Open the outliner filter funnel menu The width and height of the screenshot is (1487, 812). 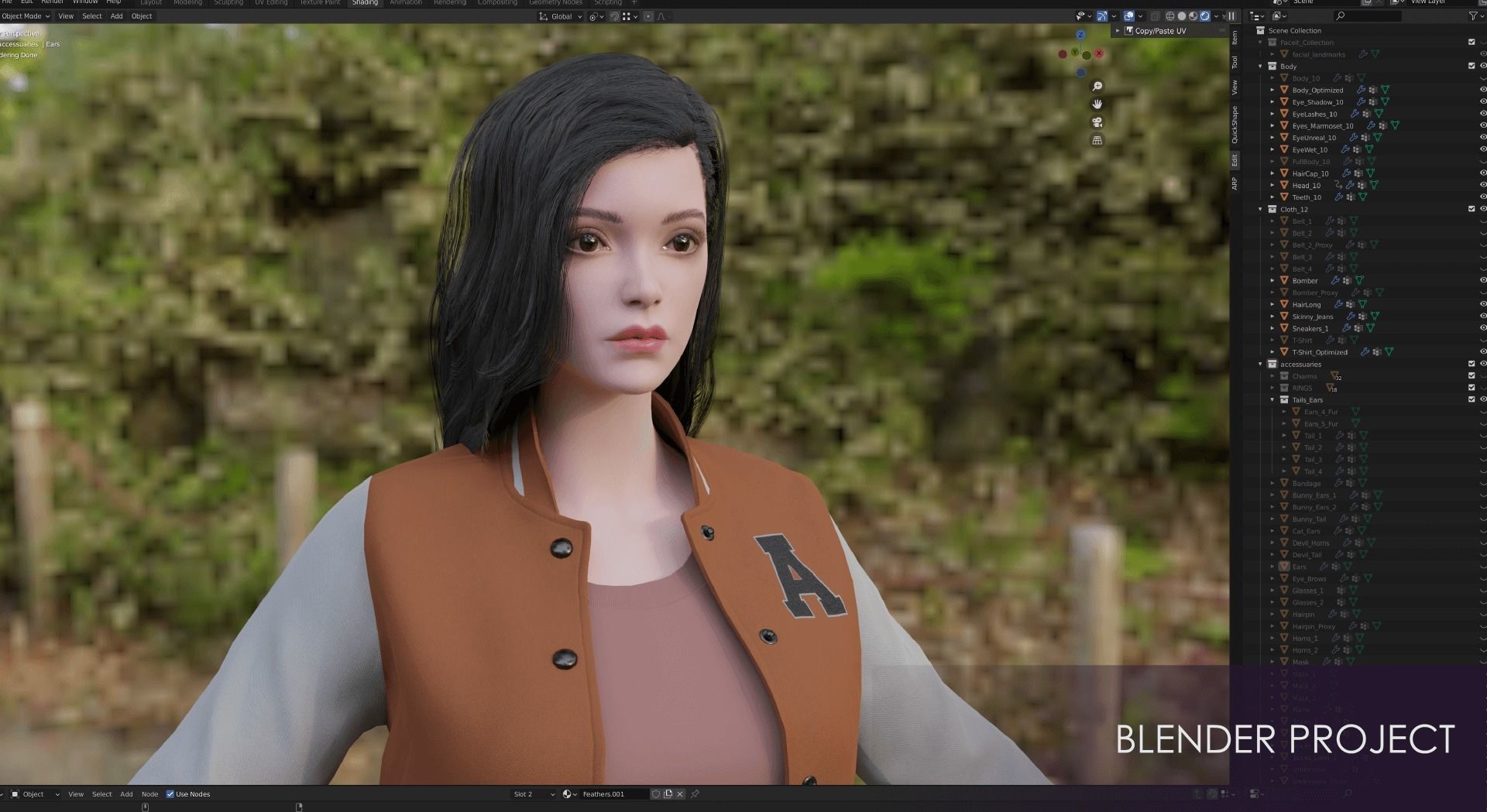click(x=1472, y=16)
